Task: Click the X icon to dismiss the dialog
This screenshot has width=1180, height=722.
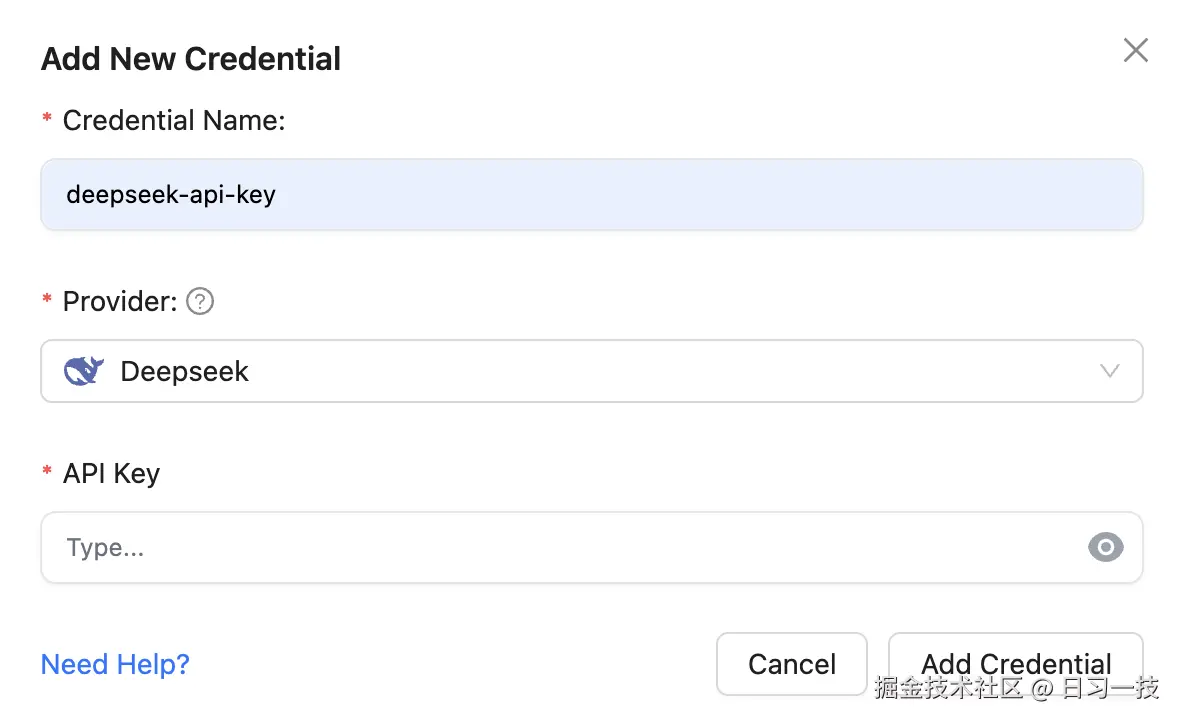Action: (1135, 50)
